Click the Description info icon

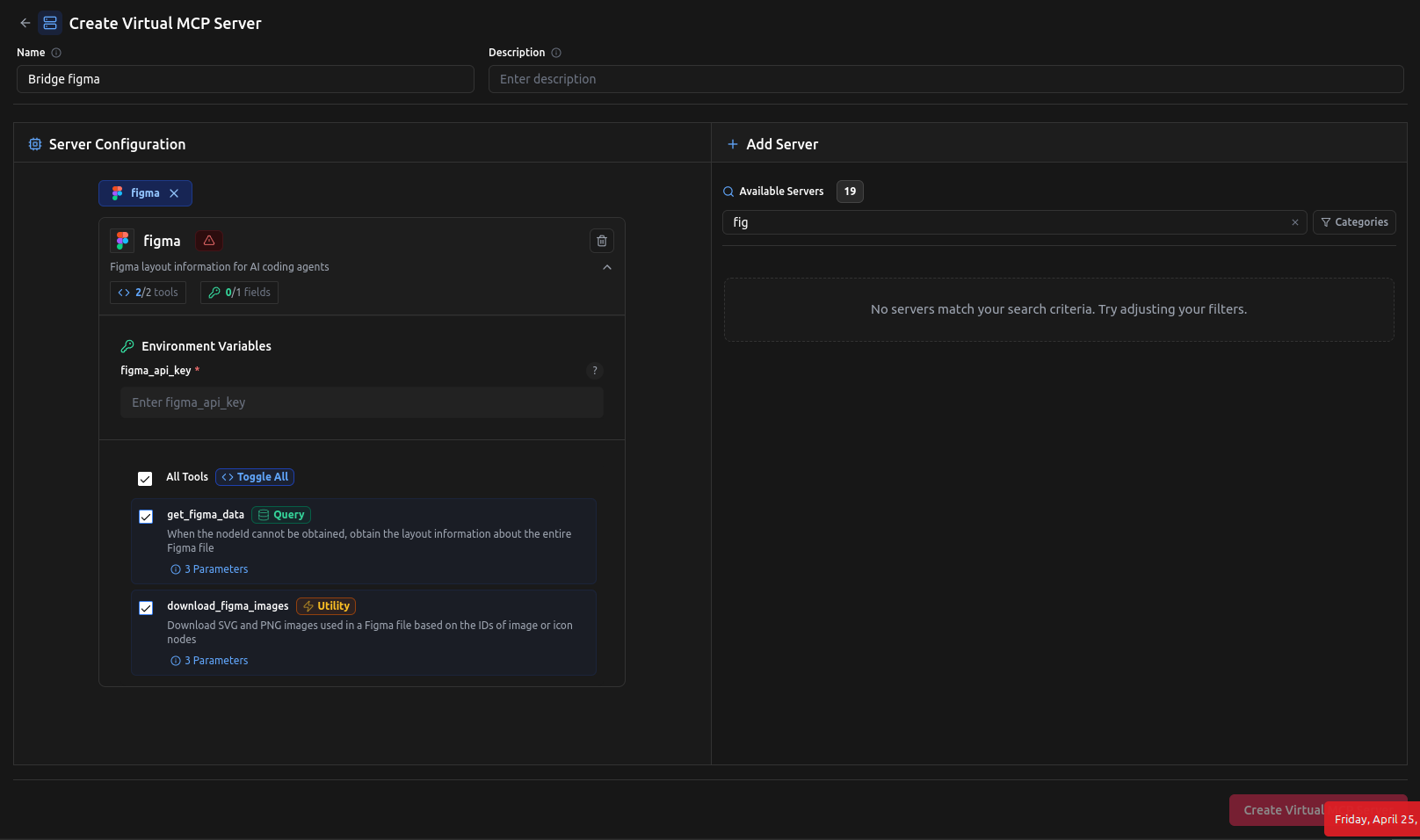(556, 53)
